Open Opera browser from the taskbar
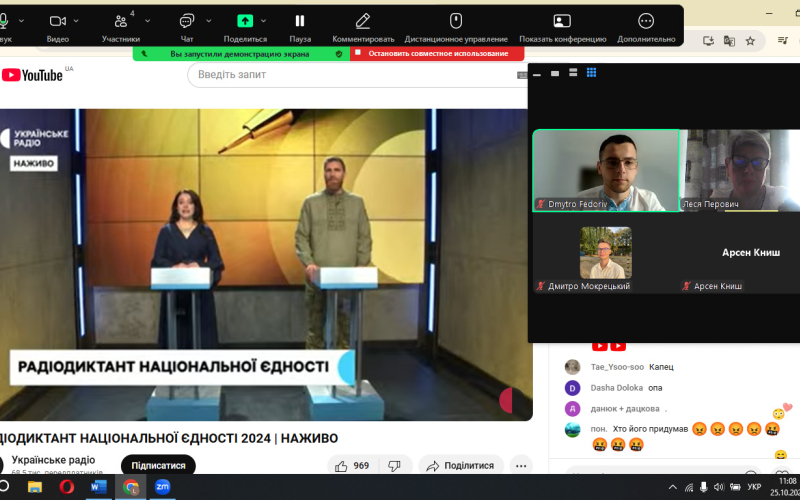The height and width of the screenshot is (500, 800). (x=66, y=487)
